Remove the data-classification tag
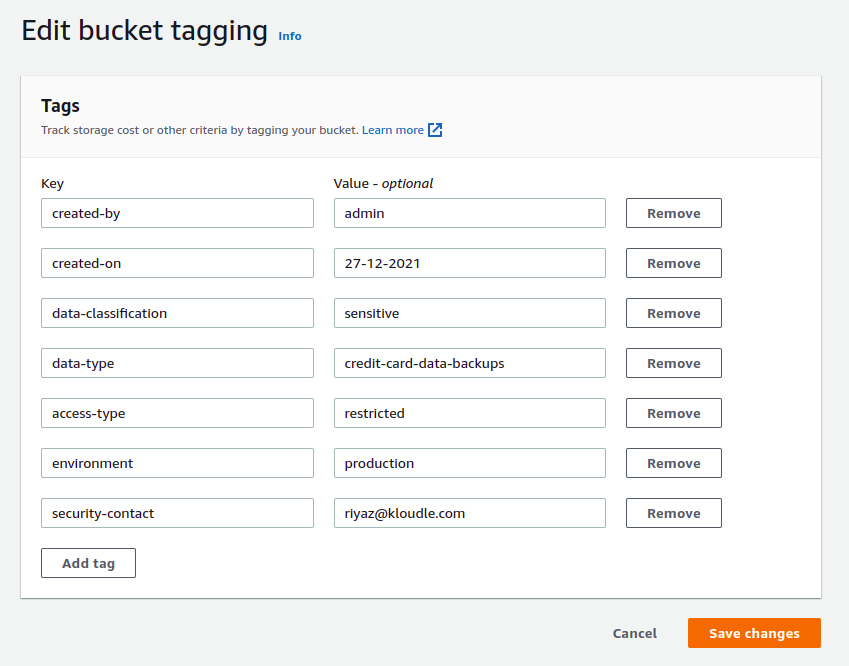 tap(673, 313)
